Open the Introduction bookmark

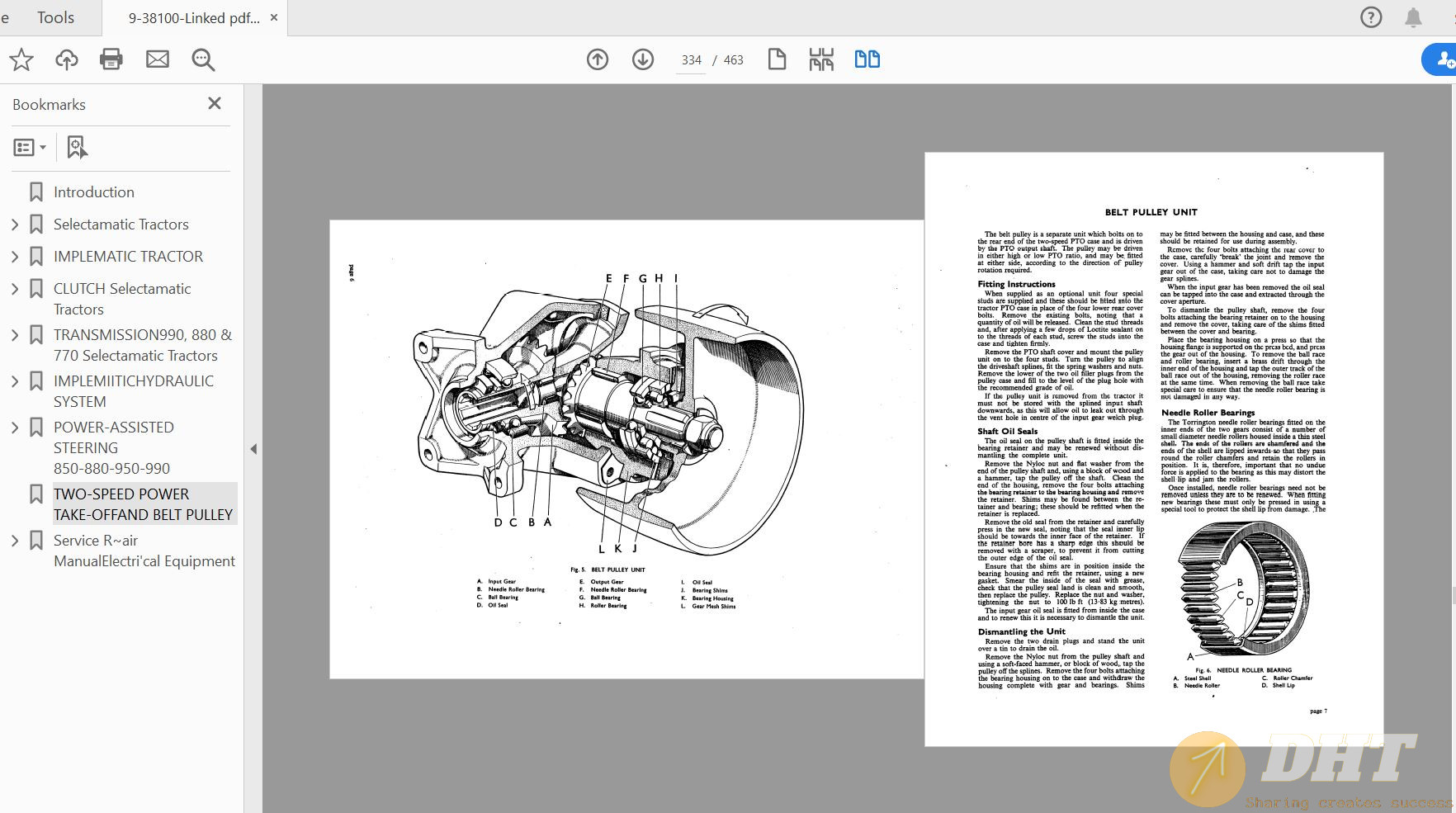pos(93,191)
